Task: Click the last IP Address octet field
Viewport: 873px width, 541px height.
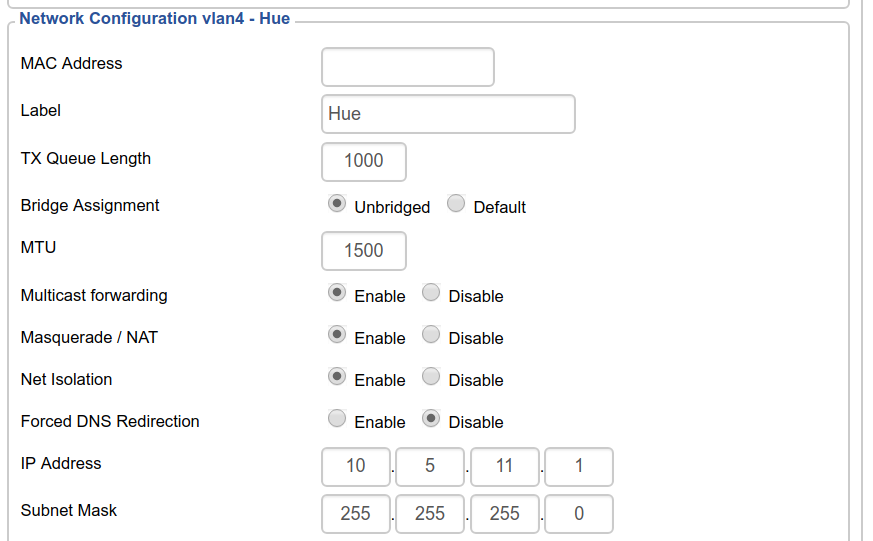Action: coord(579,466)
